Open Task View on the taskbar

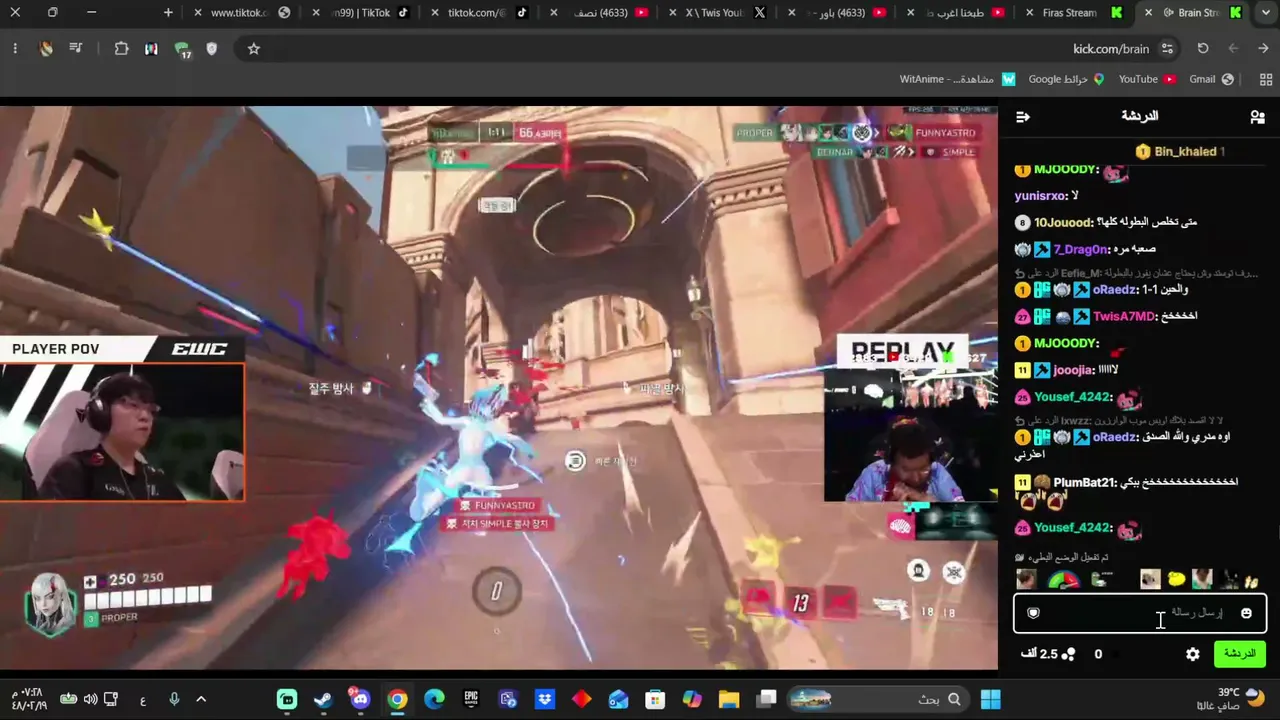point(766,699)
